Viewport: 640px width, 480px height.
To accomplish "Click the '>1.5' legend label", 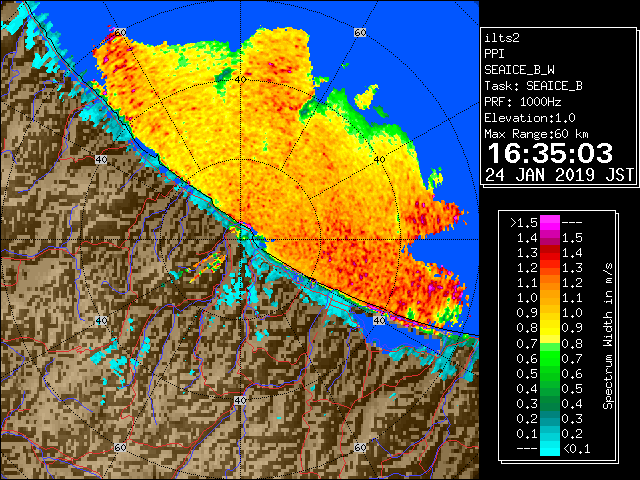I will click(524, 223).
